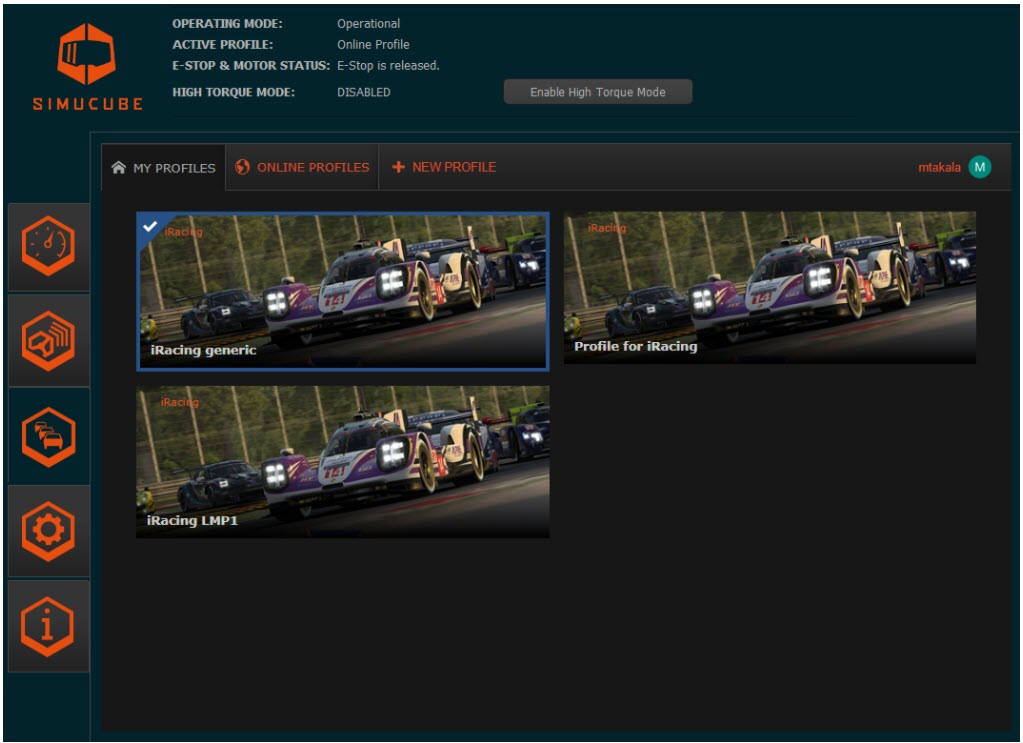Open the speedometer overview sidebar icon
This screenshot has width=1023, height=743.
click(48, 246)
